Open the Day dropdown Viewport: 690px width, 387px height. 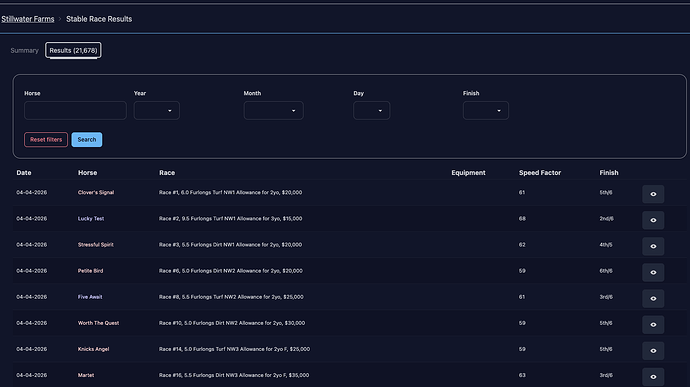371,111
